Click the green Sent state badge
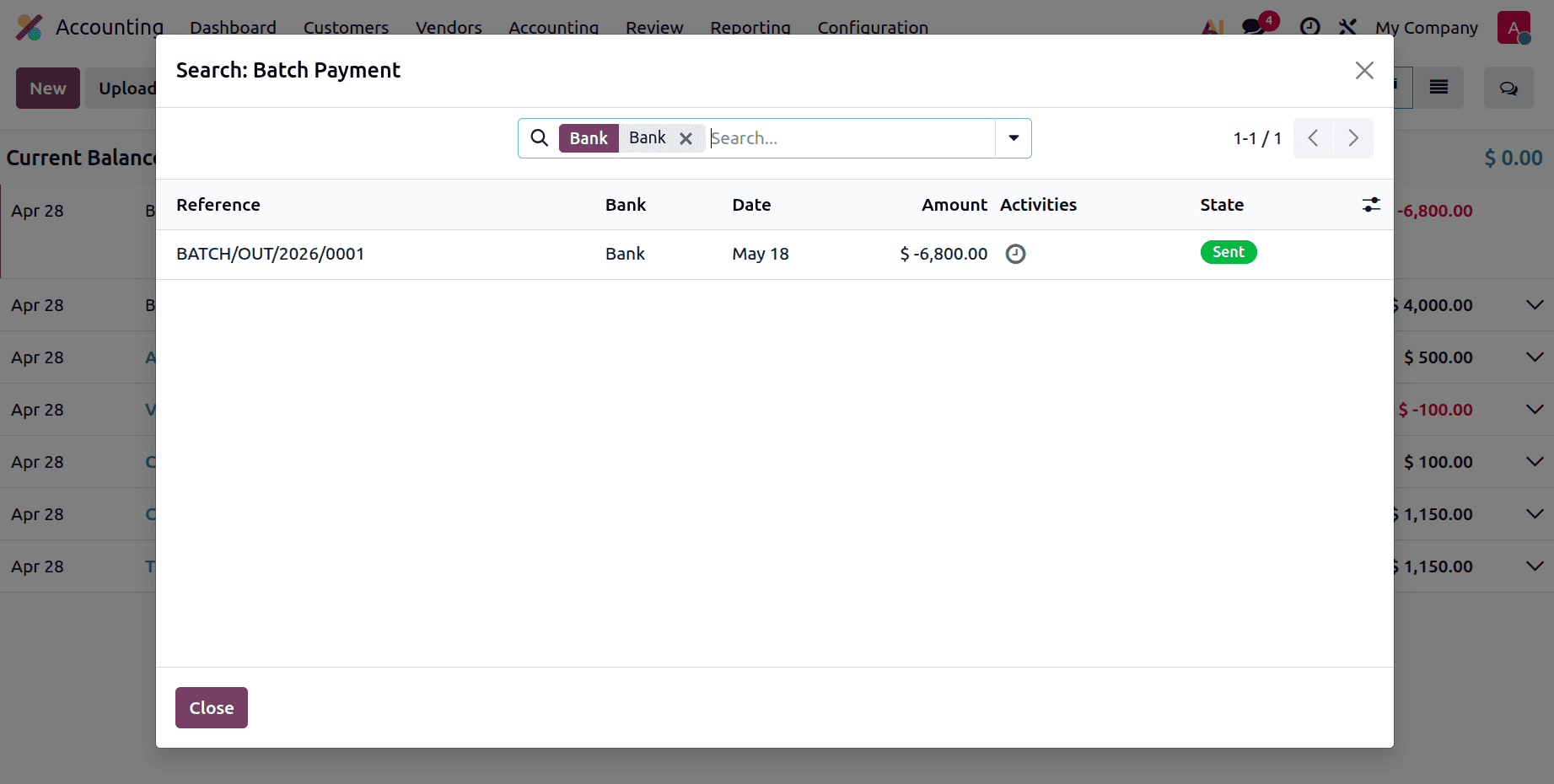 coord(1229,252)
